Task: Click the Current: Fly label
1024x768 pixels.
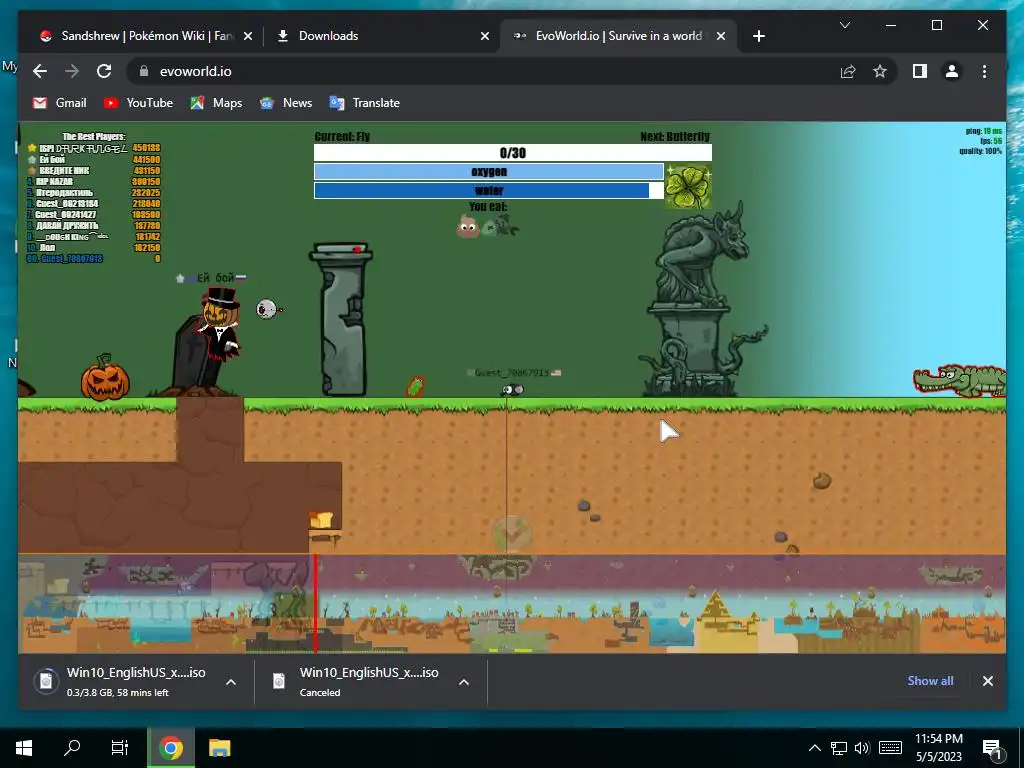Action: pos(342,136)
